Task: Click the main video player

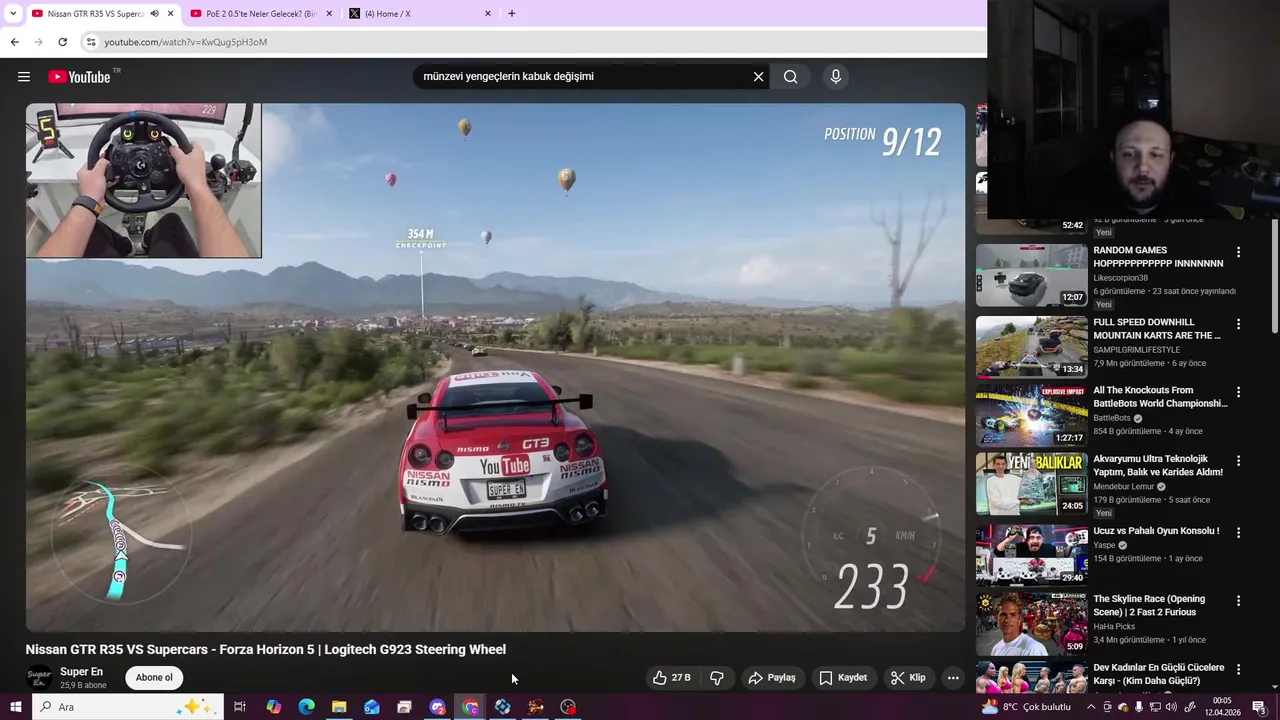Action: pyautogui.click(x=496, y=368)
